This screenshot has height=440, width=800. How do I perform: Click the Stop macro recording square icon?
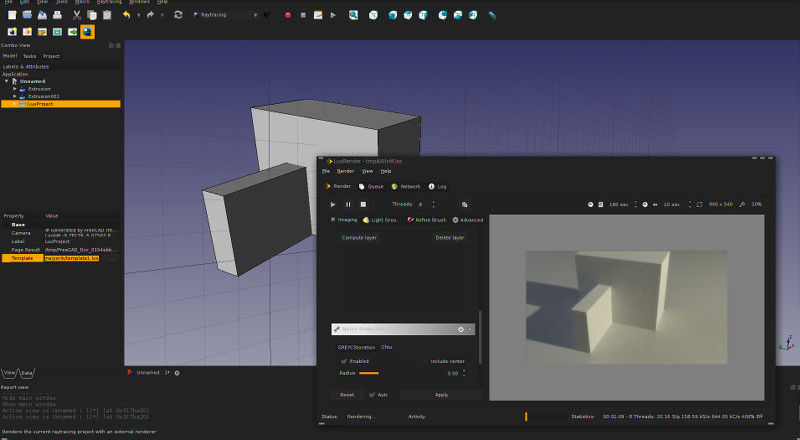(303, 15)
